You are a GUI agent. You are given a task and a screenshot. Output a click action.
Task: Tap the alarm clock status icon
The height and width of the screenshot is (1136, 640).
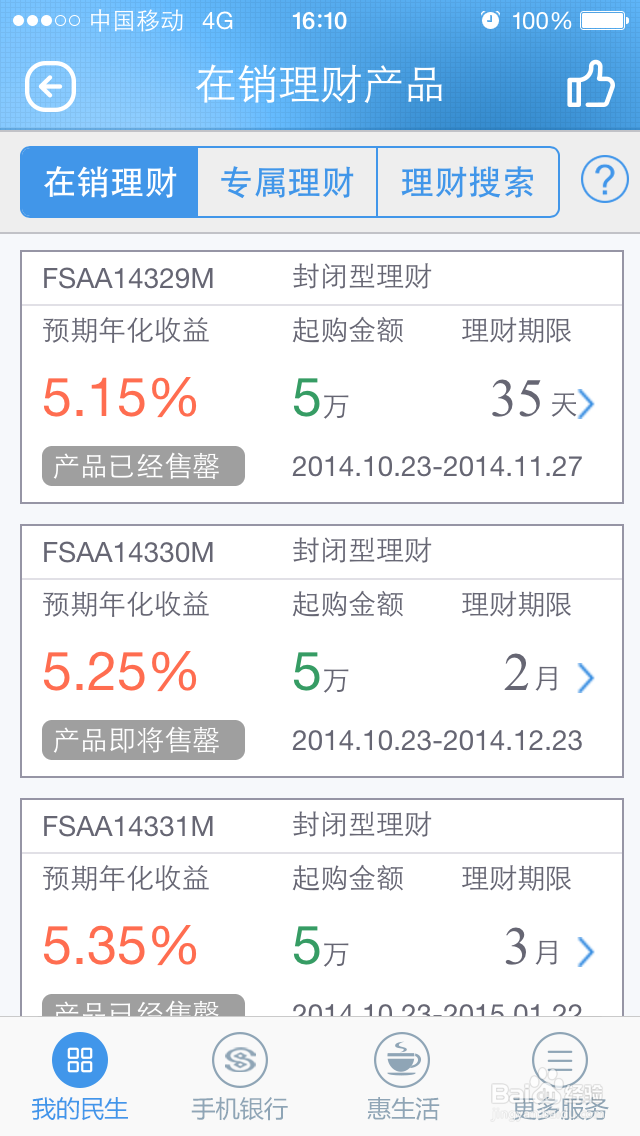(491, 20)
